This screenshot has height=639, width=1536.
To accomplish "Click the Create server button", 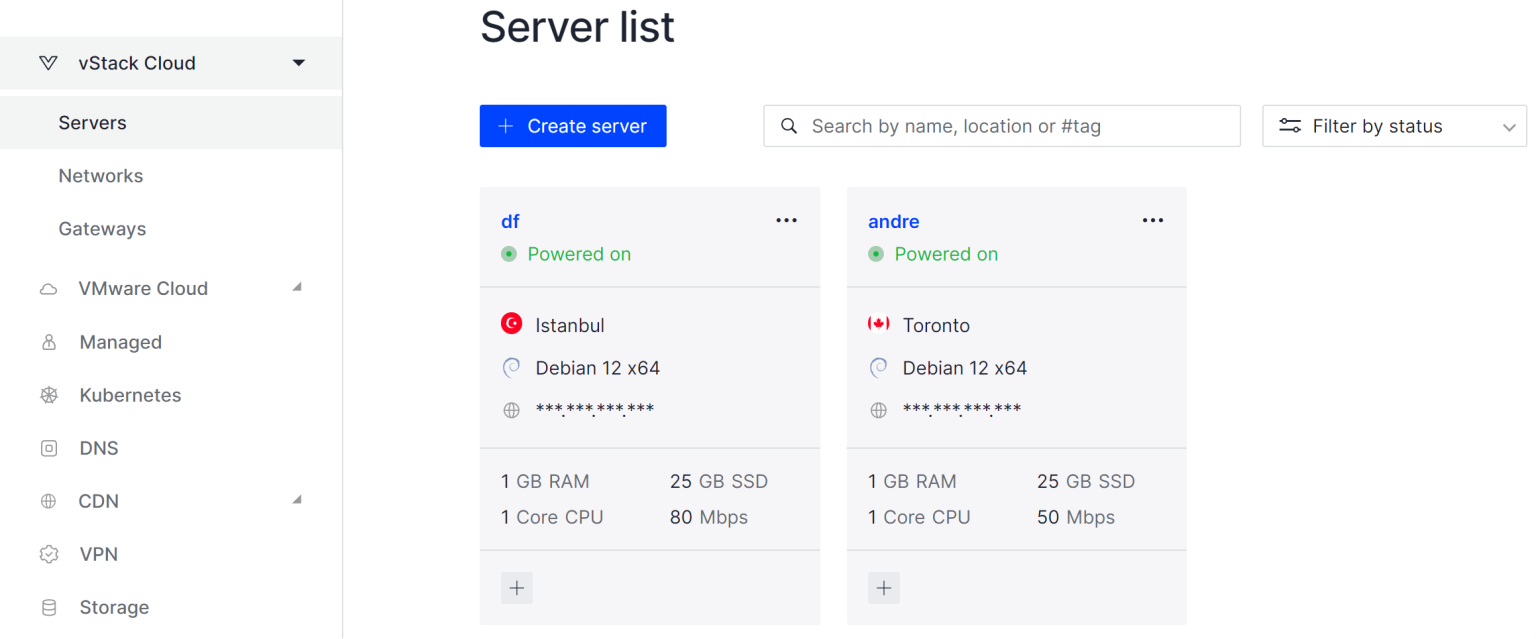I will coord(573,126).
